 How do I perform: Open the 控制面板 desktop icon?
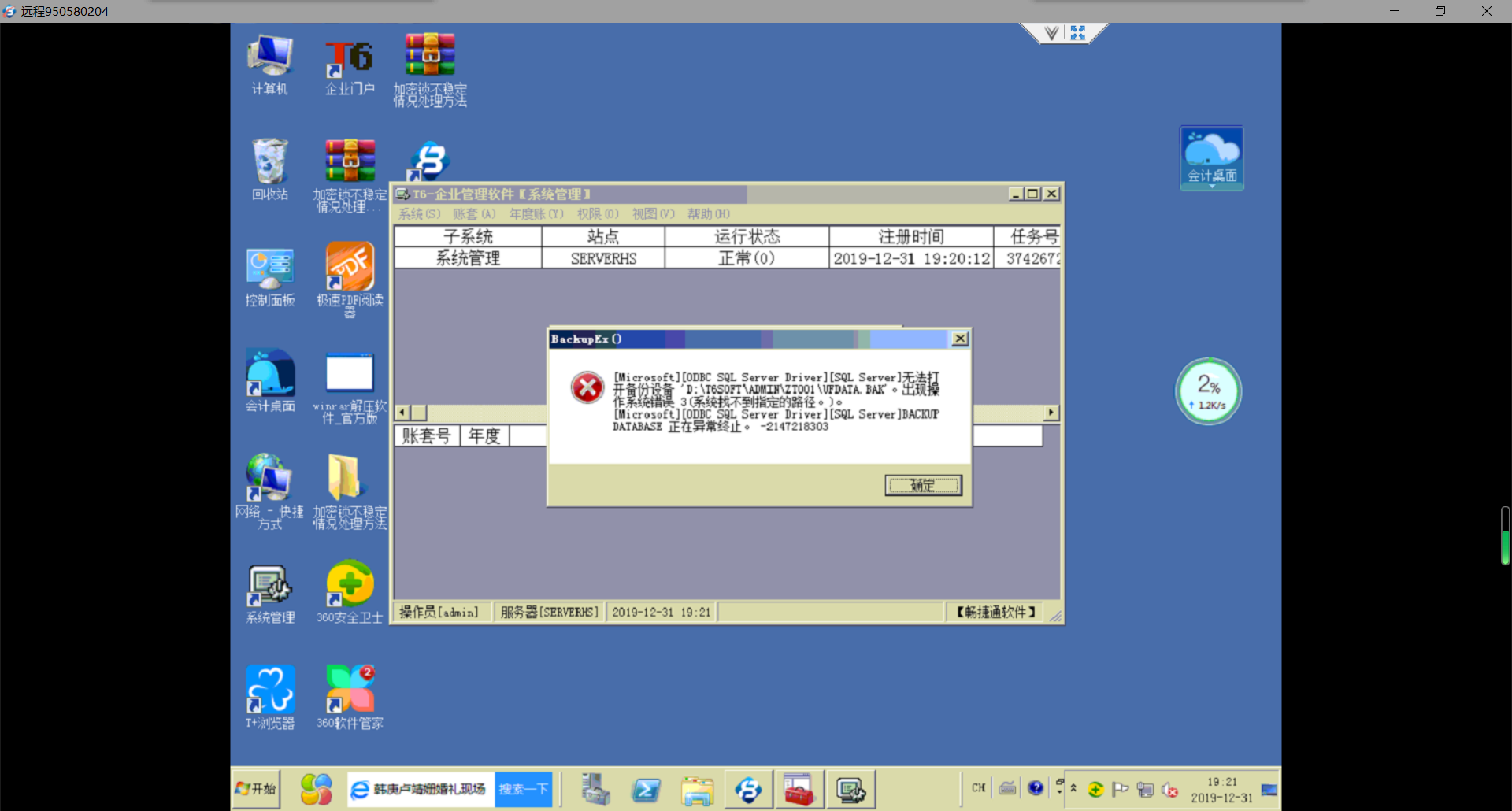270,276
